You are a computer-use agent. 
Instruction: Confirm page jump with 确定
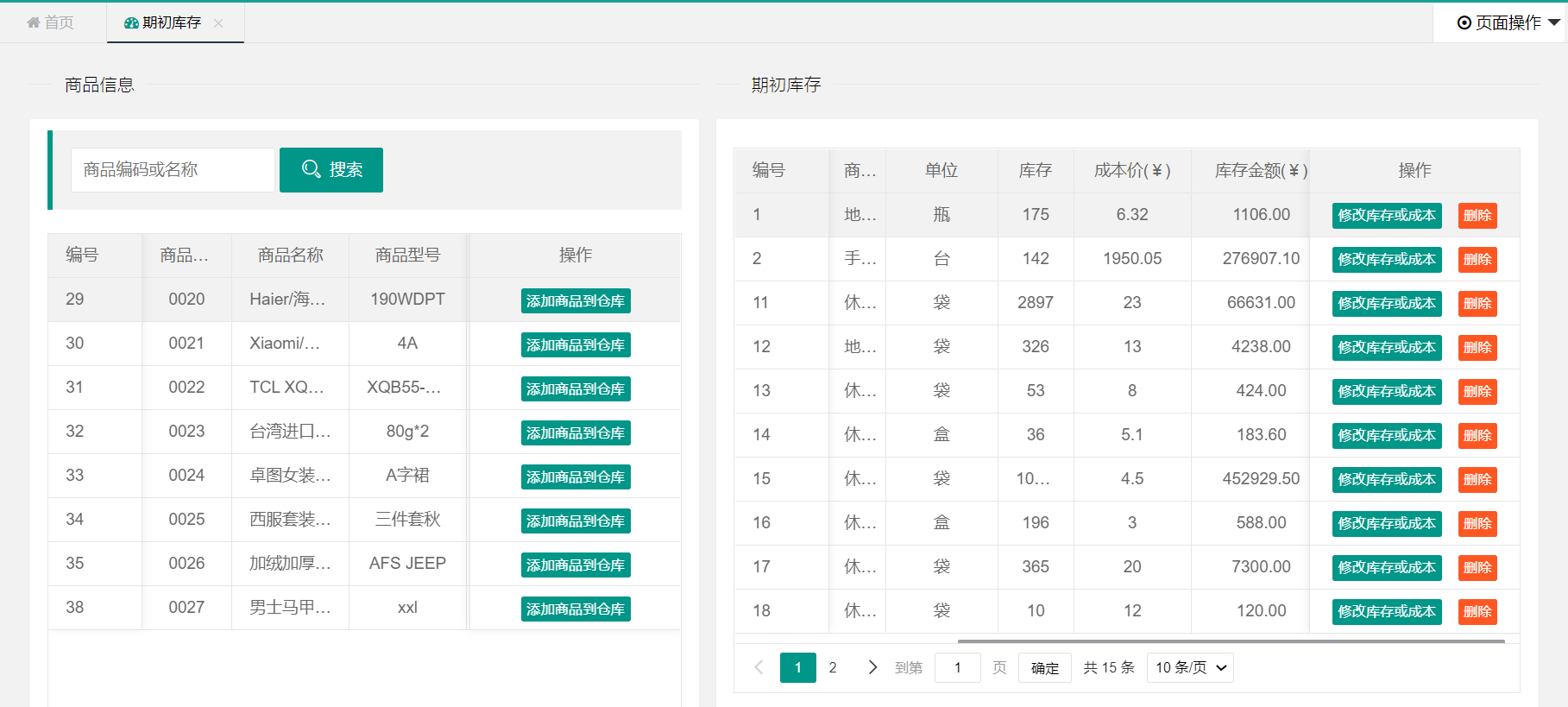click(x=1045, y=668)
